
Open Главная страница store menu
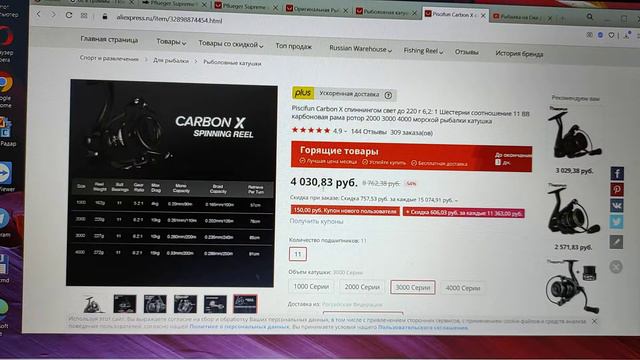point(109,40)
